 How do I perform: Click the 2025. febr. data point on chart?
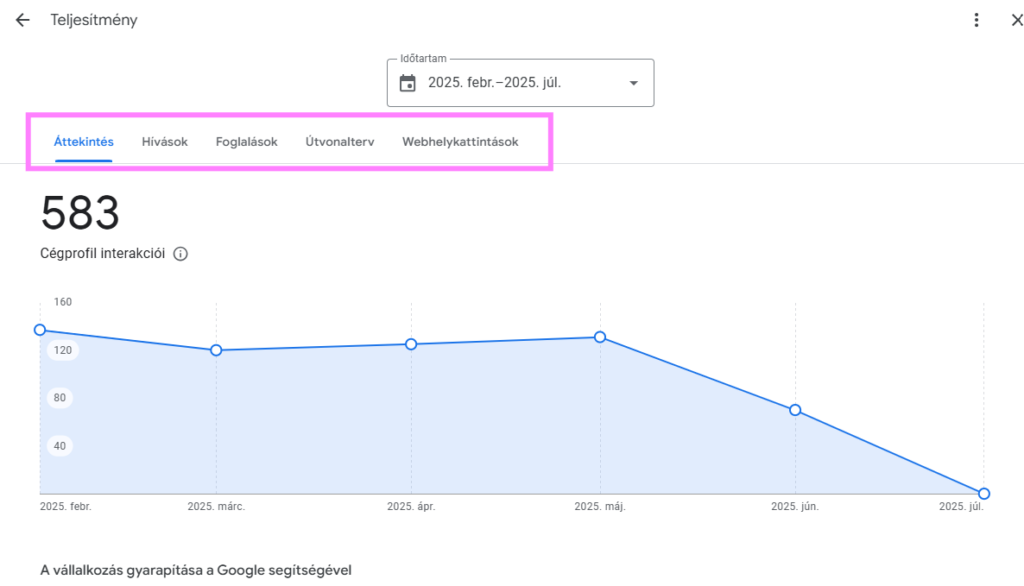[x=40, y=330]
